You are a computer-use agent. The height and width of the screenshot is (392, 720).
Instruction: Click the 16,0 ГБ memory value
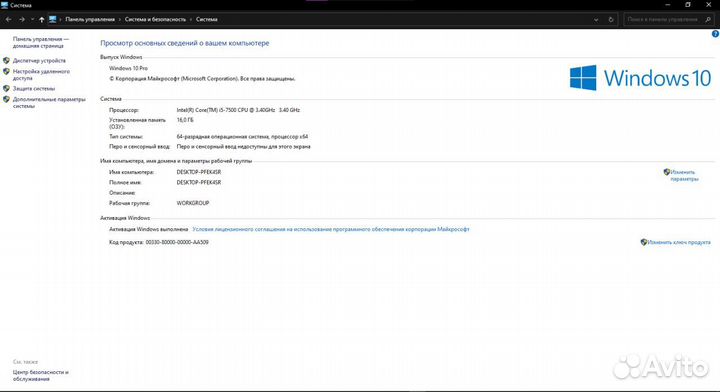click(185, 120)
